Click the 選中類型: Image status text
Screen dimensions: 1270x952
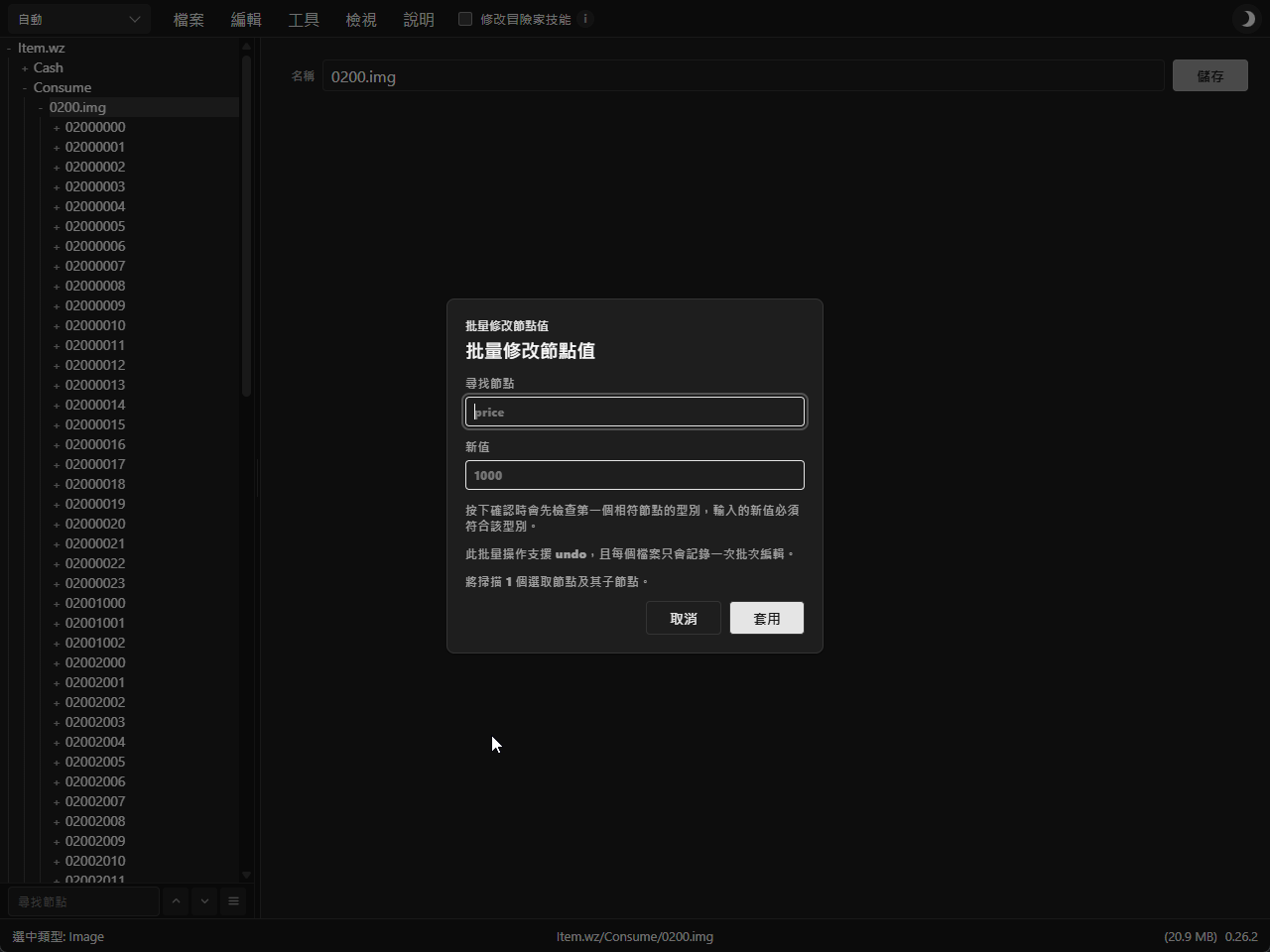(59, 936)
